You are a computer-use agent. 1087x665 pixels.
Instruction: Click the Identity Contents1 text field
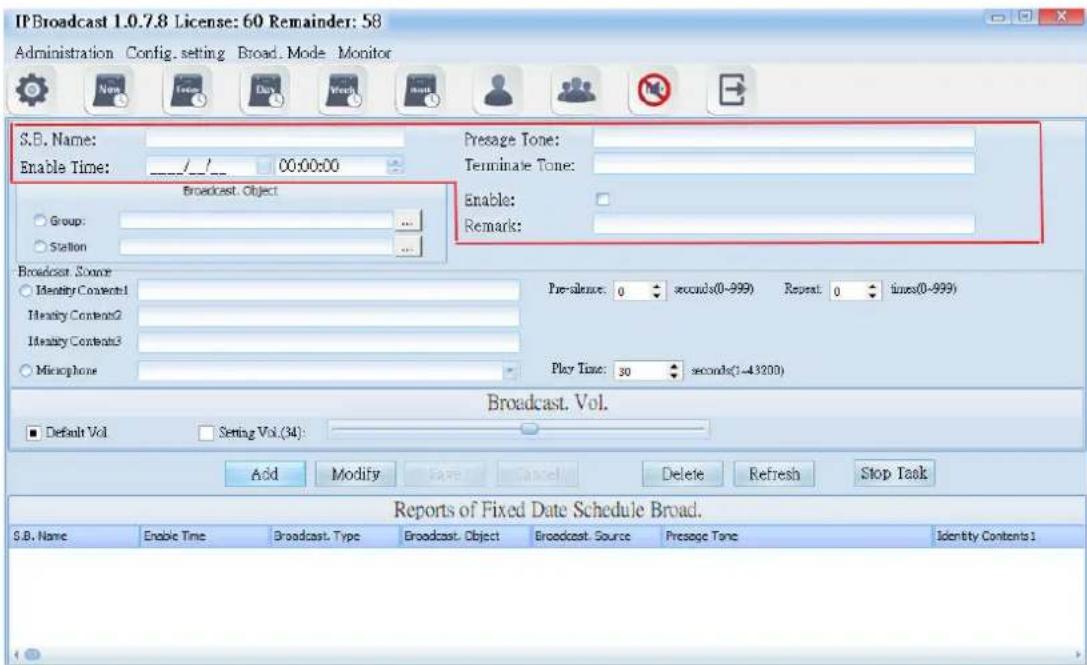coord(329,291)
